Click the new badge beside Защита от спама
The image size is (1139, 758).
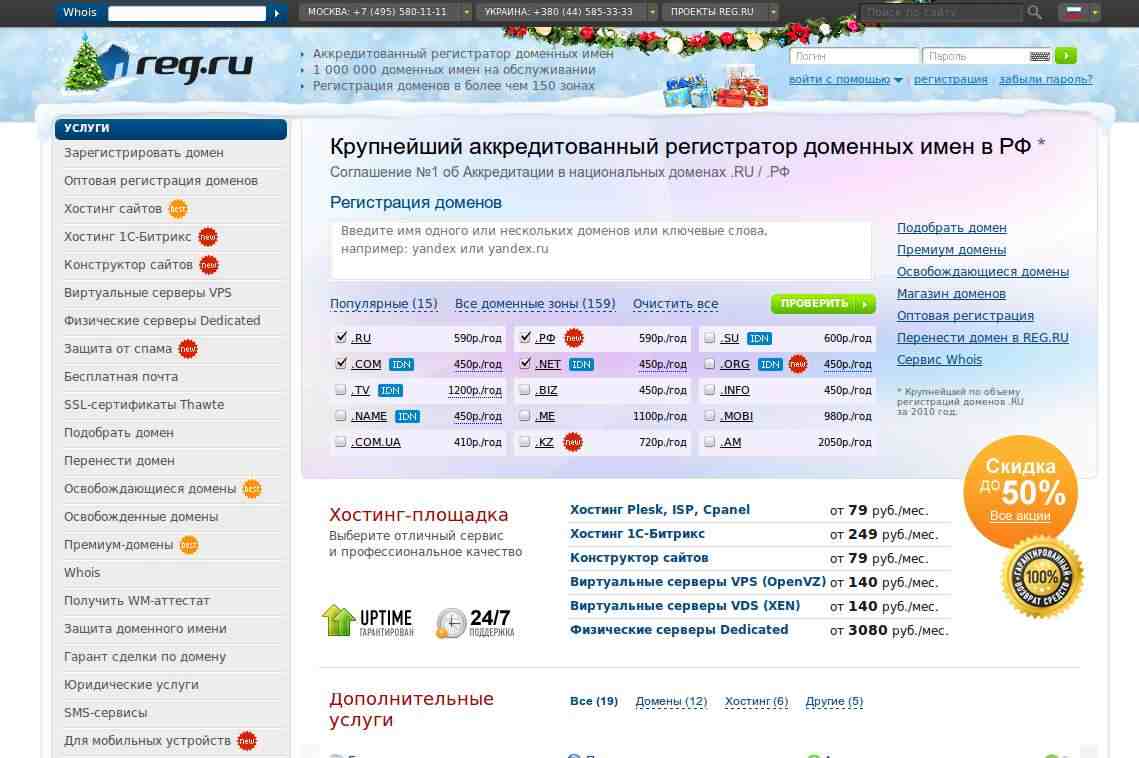[x=188, y=349]
